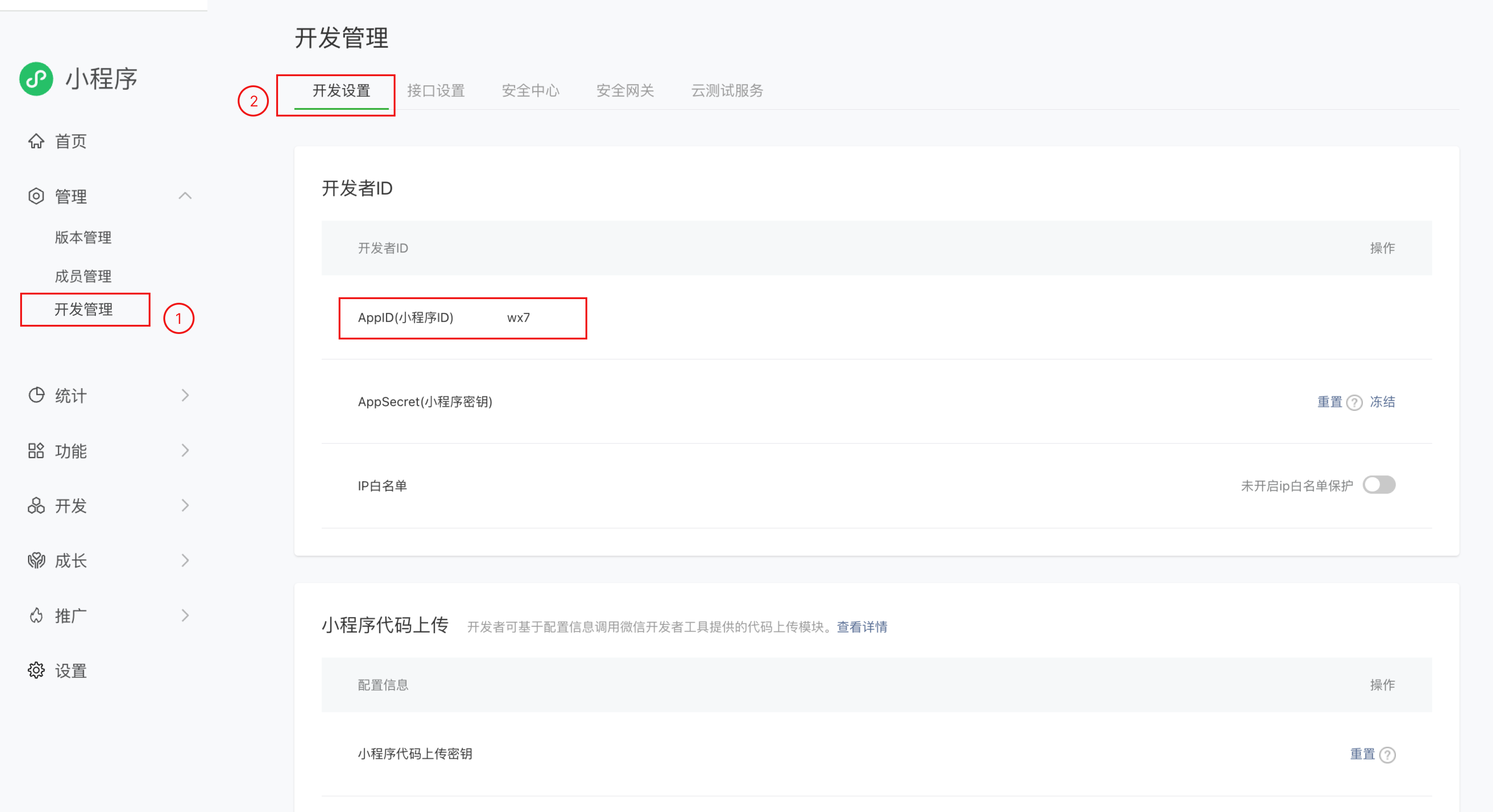The width and height of the screenshot is (1493, 812).
Task: Click the 推广 menu label
Action: point(71,616)
